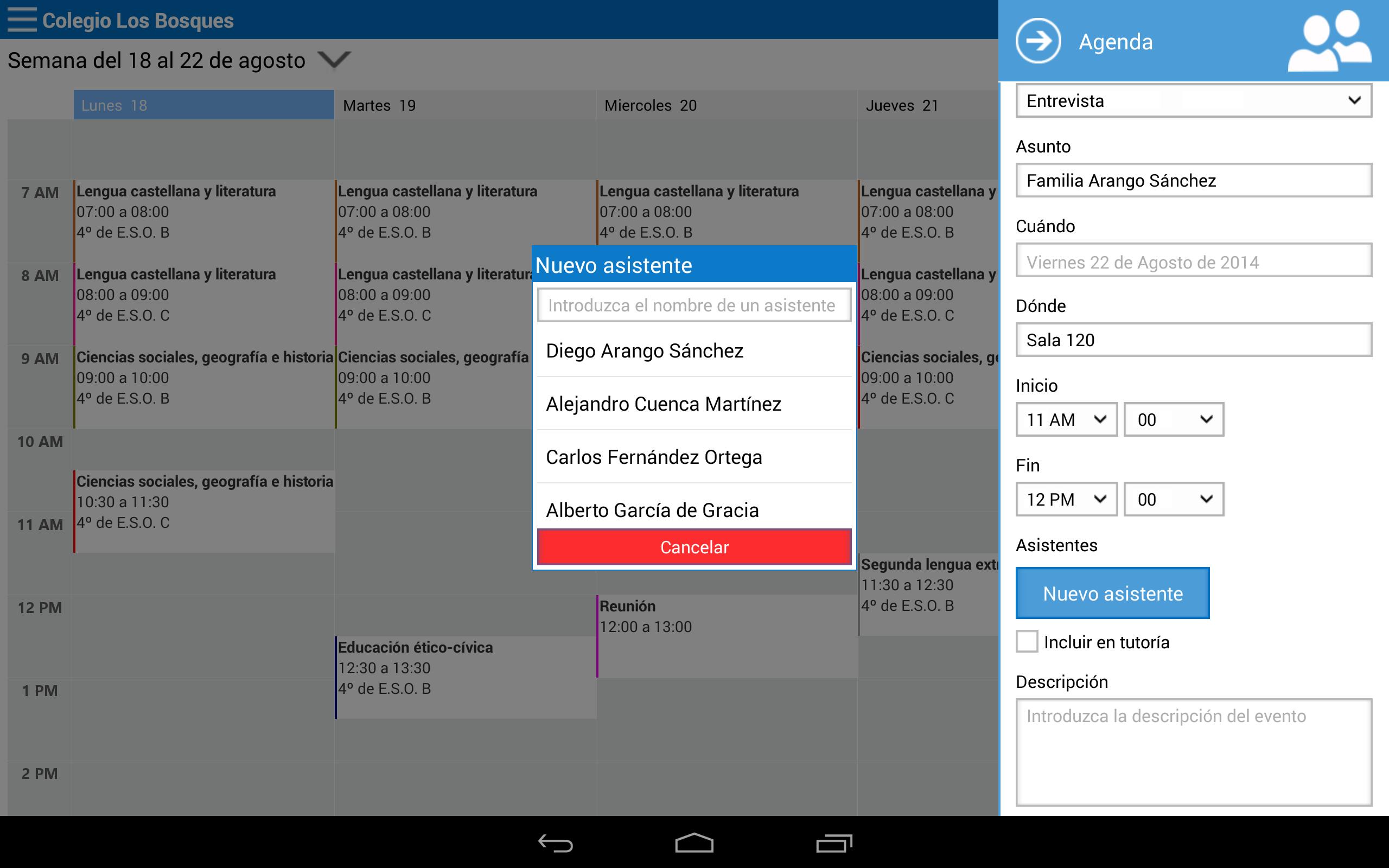
Task: Open Monday 07:00 Lengua castellana event
Action: tap(204, 221)
